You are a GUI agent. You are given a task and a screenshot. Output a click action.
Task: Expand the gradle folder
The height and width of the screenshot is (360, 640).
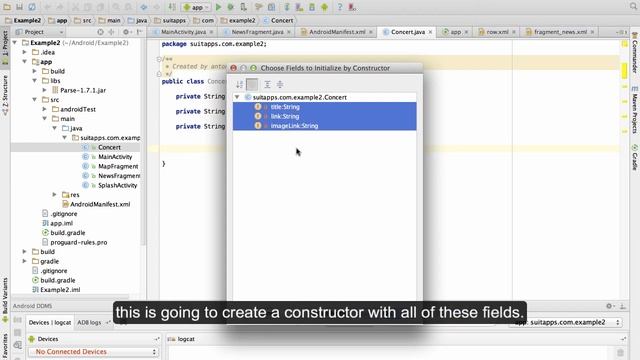pyautogui.click(x=24, y=261)
